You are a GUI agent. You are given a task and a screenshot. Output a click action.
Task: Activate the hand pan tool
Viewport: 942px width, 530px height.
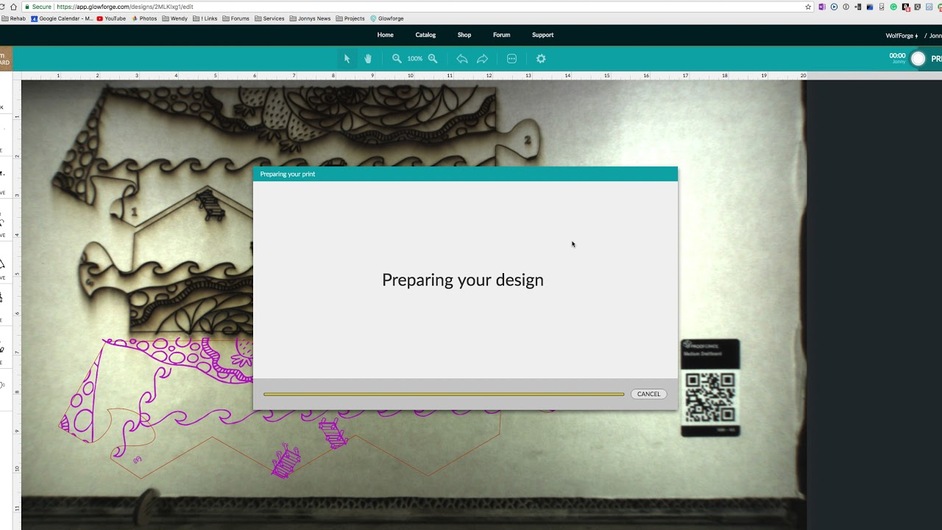[368, 59]
